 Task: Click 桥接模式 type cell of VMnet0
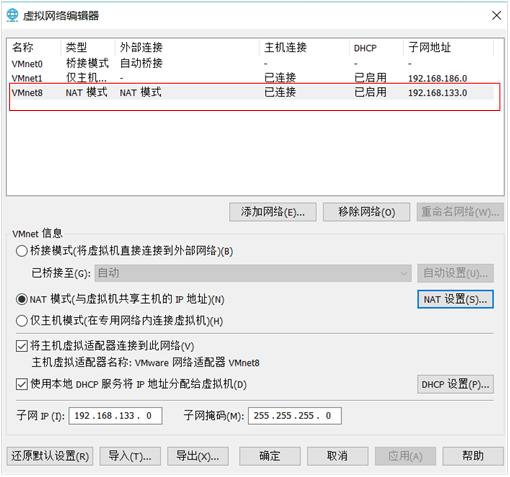[87, 63]
